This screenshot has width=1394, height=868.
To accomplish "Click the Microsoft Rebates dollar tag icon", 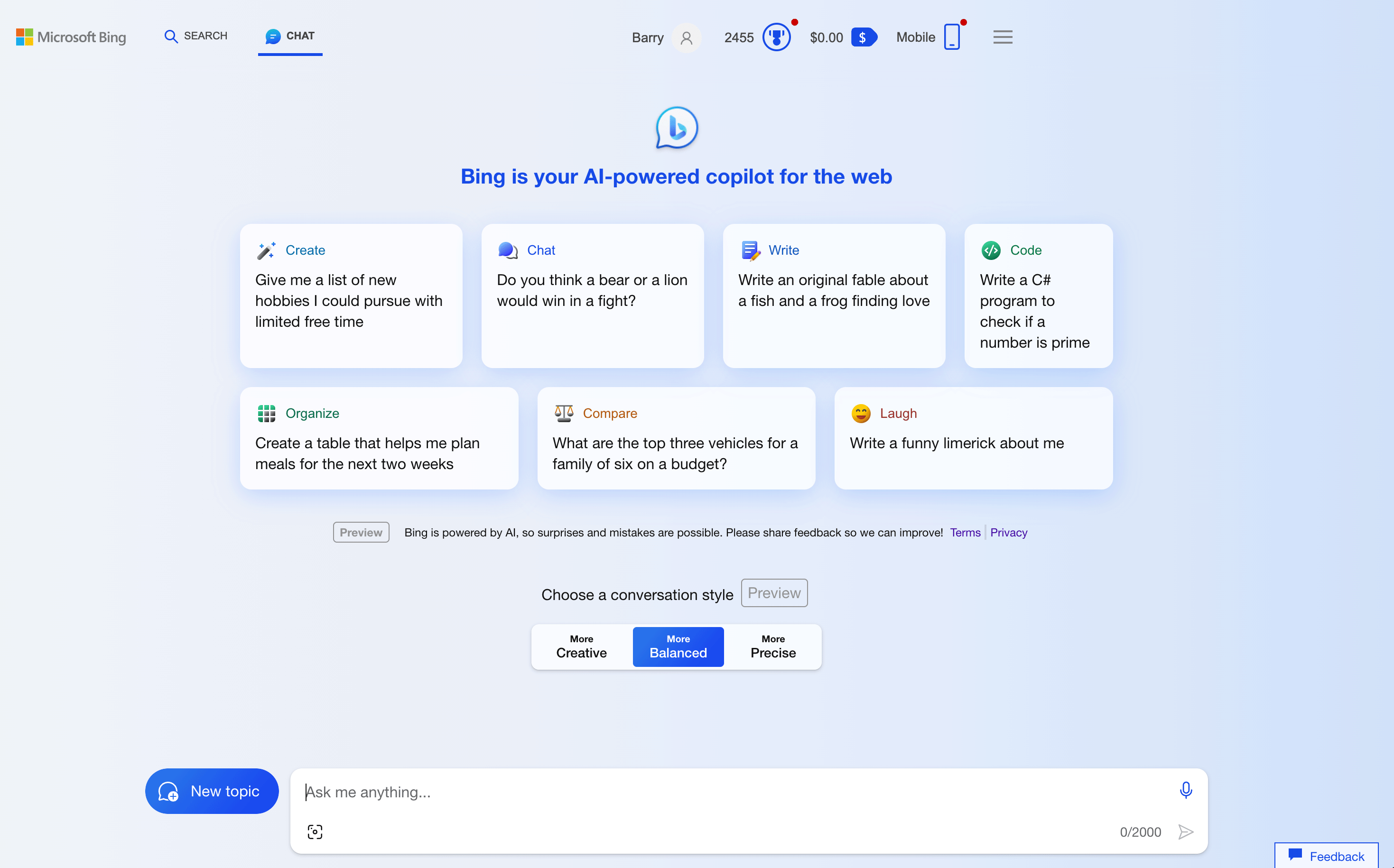I will coord(864,37).
